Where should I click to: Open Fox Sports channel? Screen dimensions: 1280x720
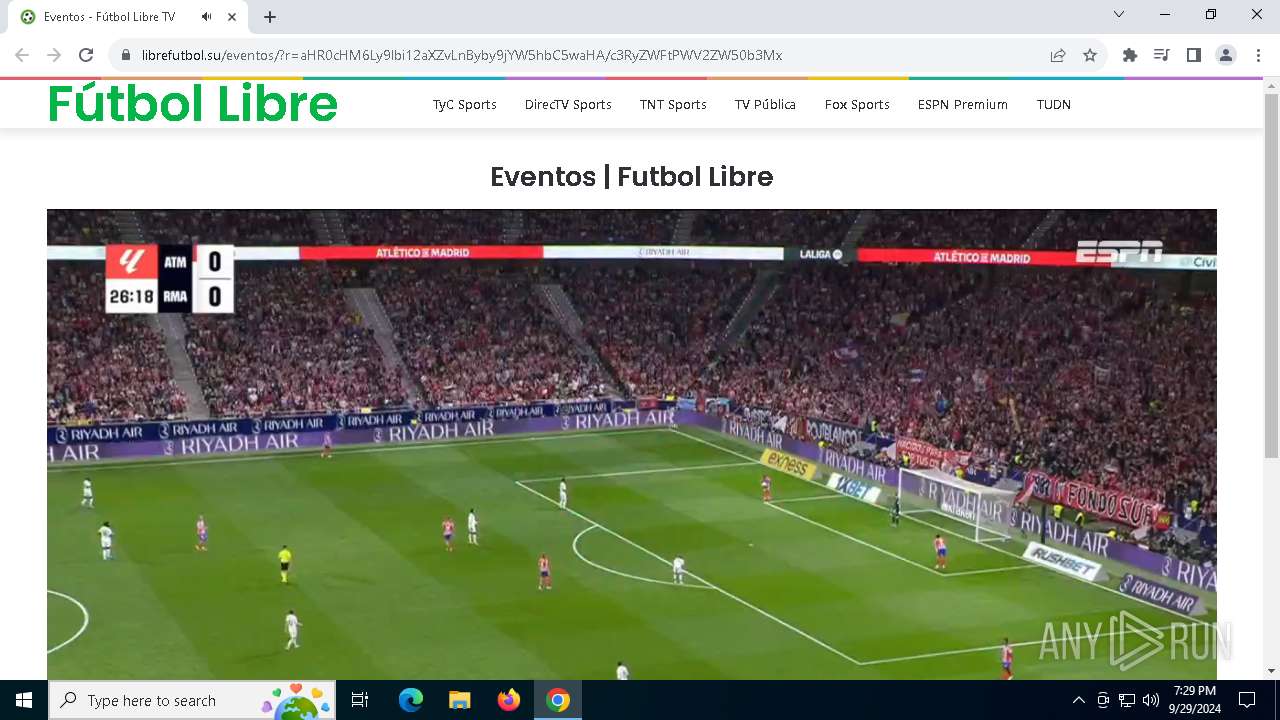coord(857,104)
